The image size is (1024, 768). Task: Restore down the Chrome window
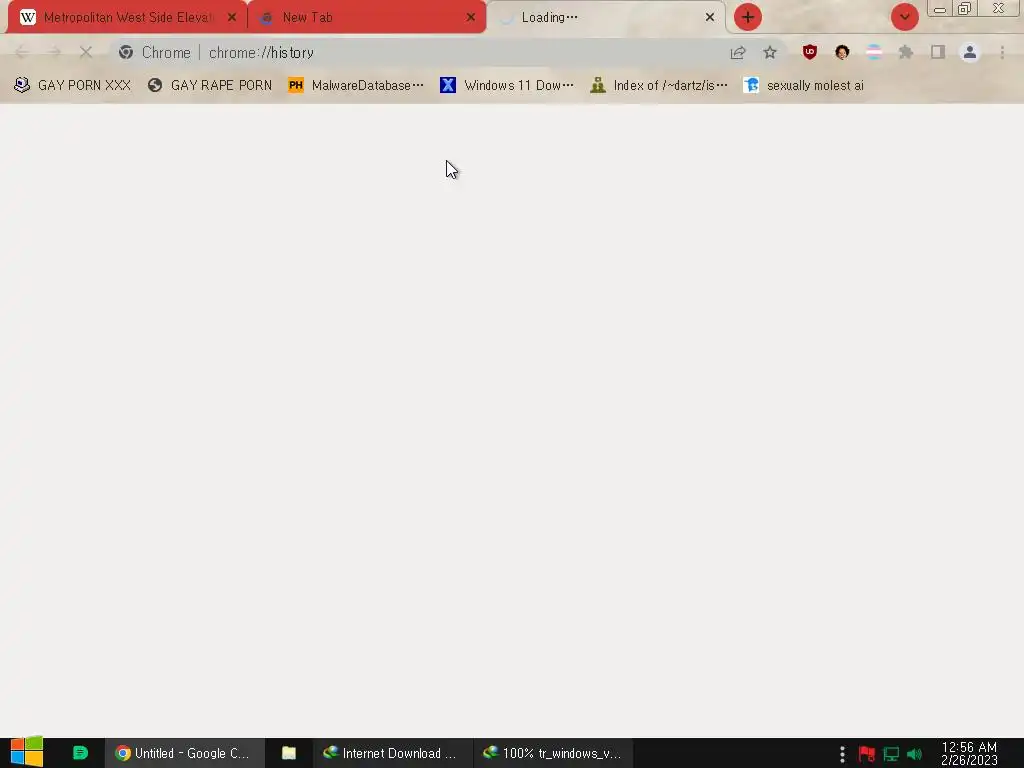[965, 8]
